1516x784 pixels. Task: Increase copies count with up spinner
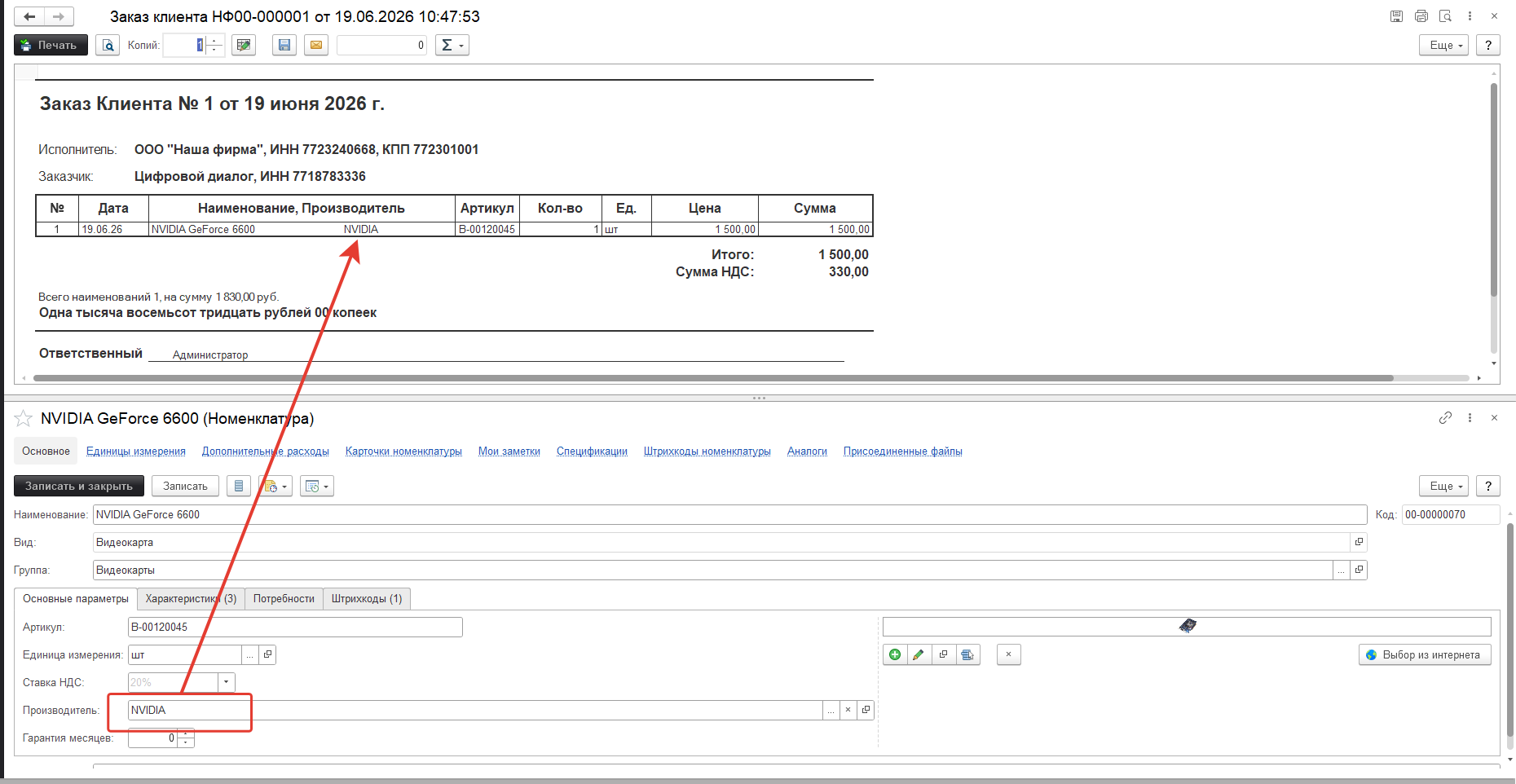pyautogui.click(x=214, y=40)
